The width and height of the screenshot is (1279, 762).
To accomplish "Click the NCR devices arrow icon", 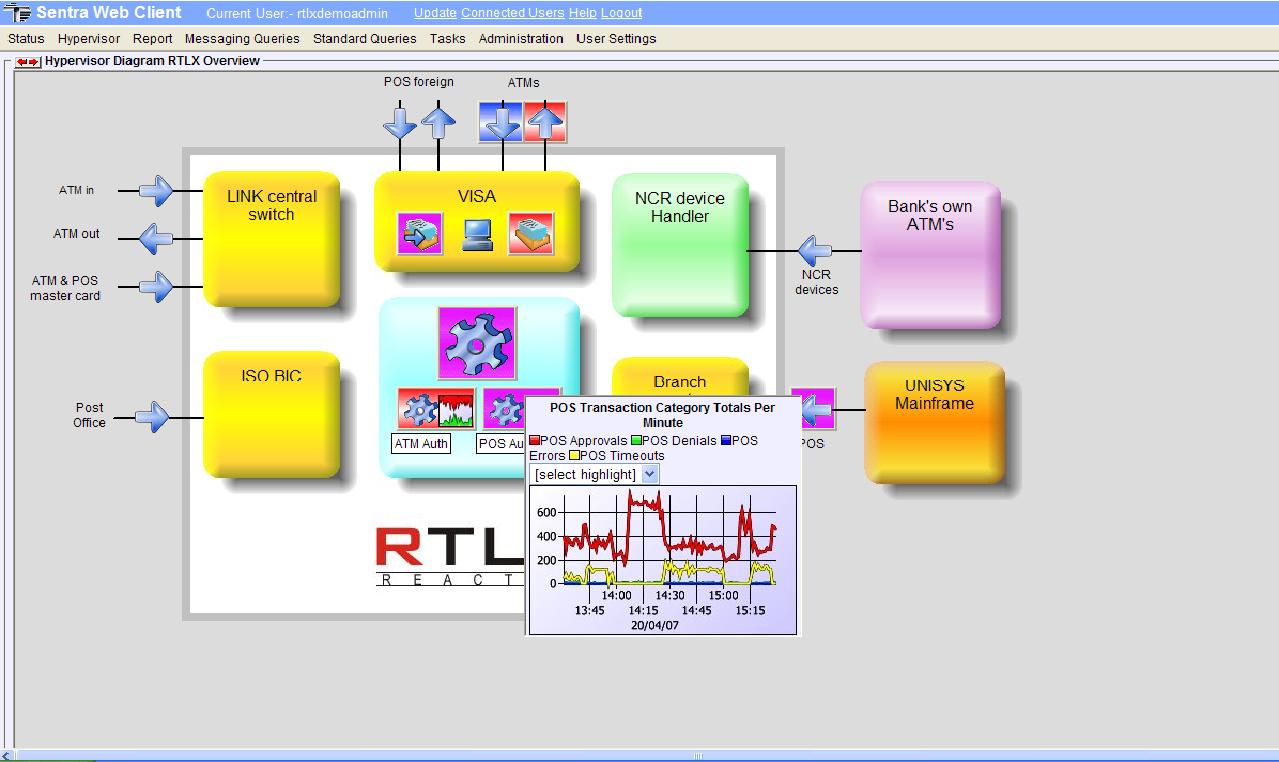I will (815, 250).
